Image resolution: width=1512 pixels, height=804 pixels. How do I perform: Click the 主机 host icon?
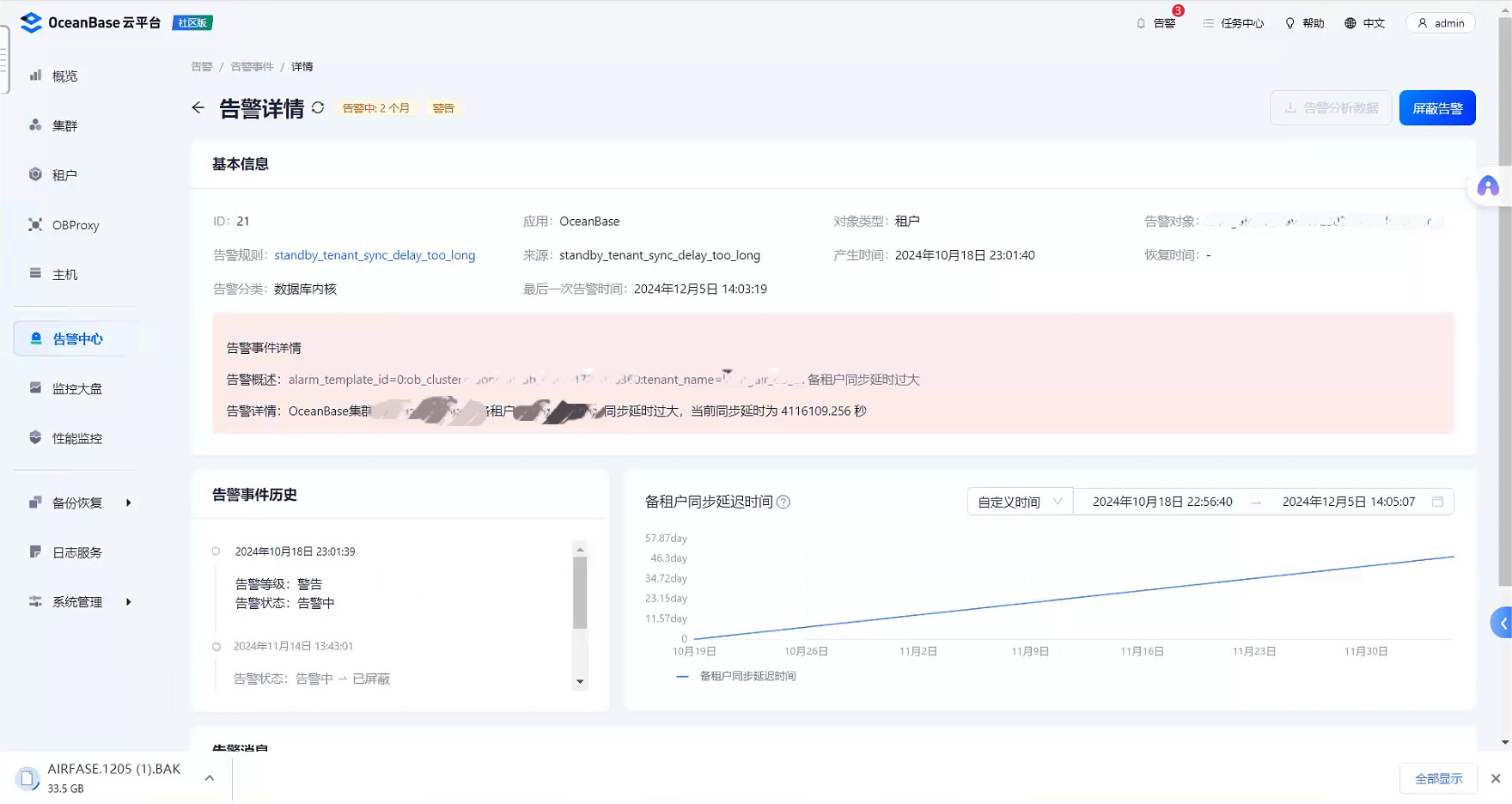pyautogui.click(x=35, y=273)
